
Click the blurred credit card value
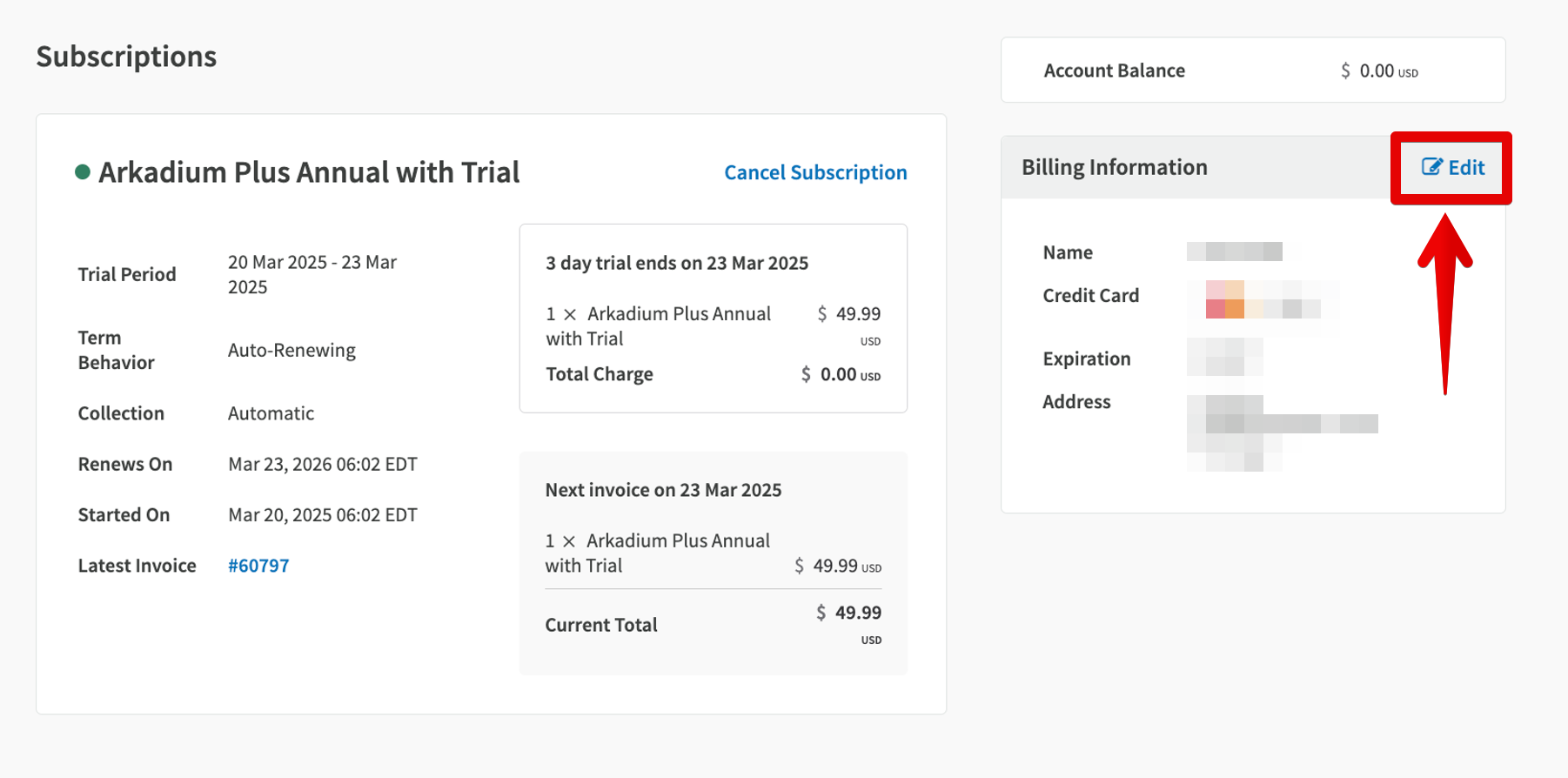pyautogui.click(x=1263, y=299)
